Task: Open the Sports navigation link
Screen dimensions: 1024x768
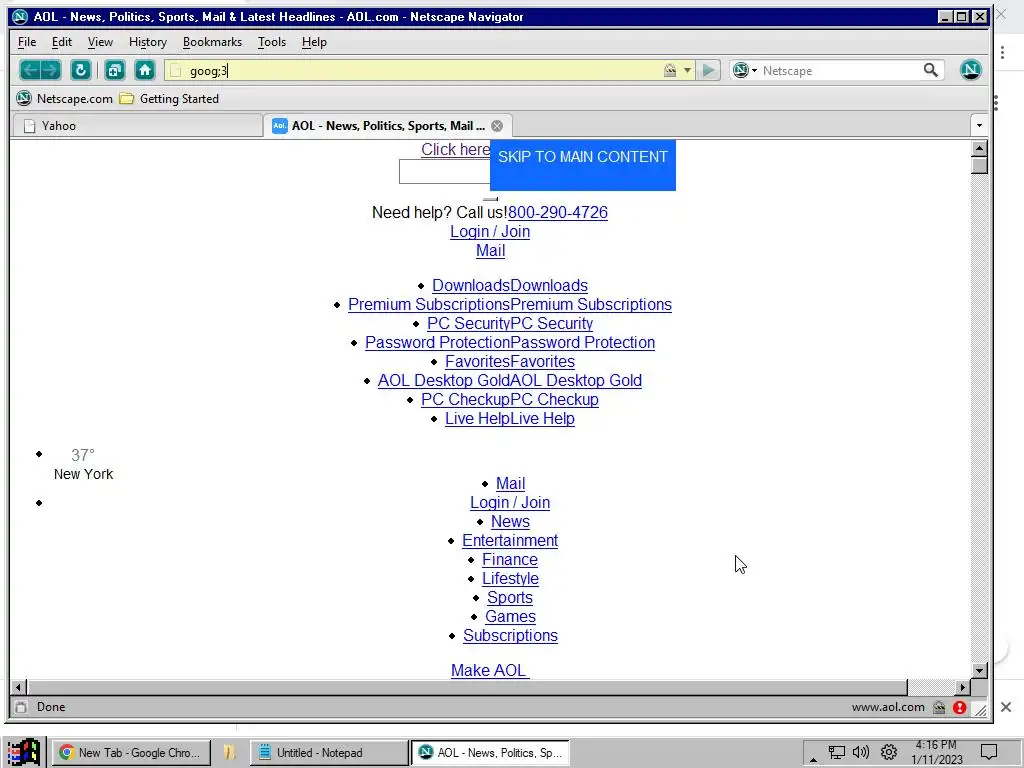Action: point(510,597)
